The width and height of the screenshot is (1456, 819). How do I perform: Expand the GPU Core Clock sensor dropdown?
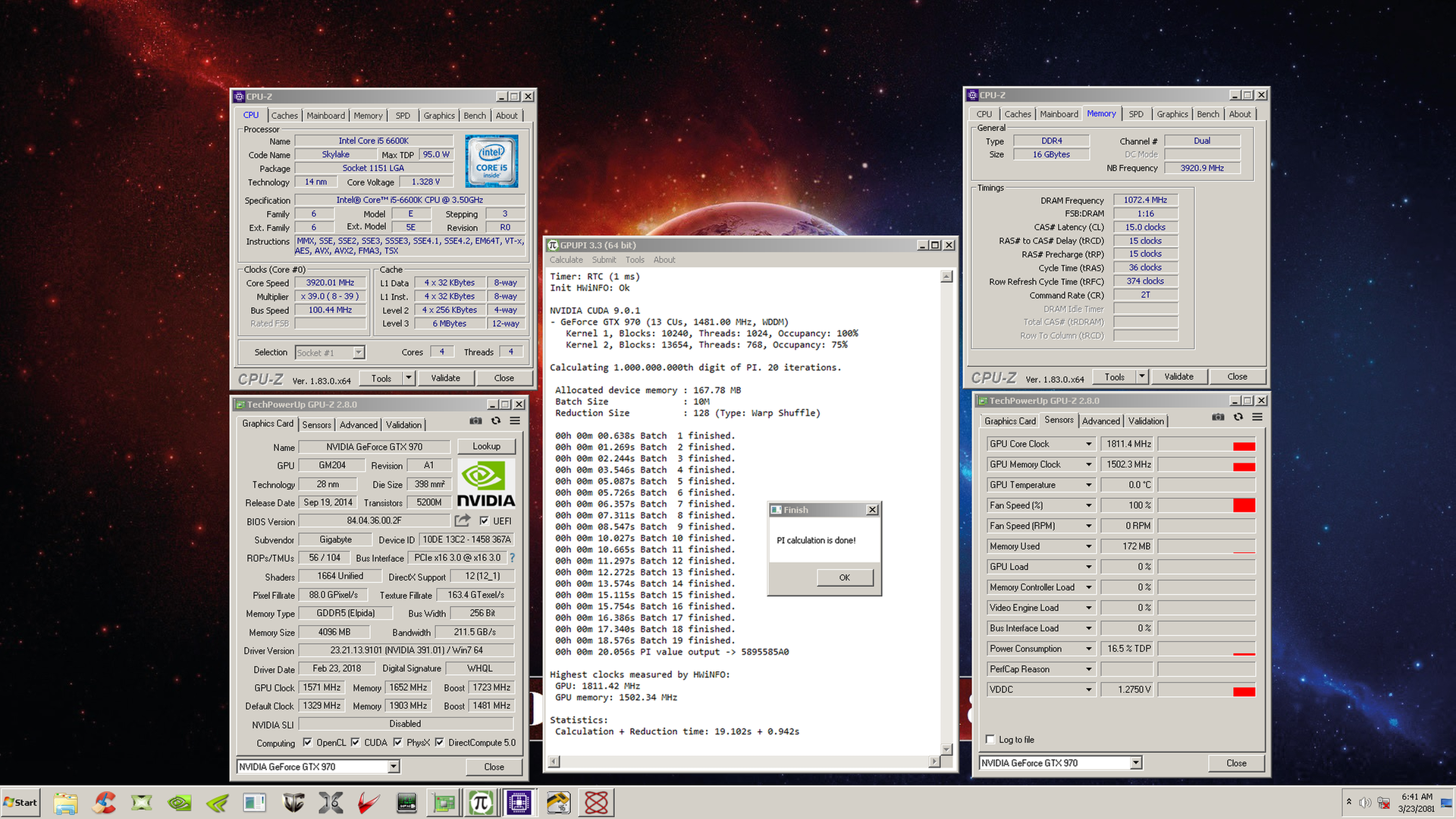tap(1088, 444)
